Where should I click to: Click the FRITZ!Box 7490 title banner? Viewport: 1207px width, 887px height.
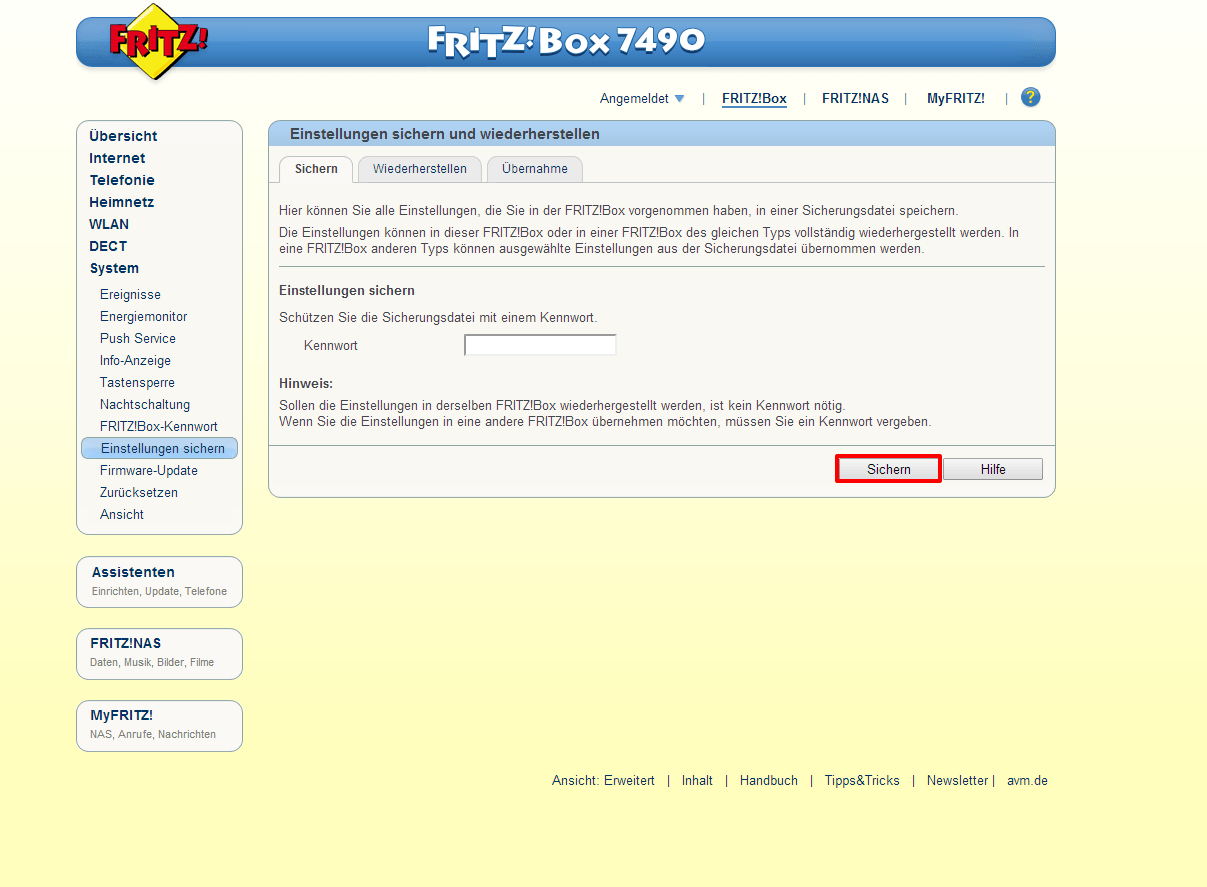click(566, 41)
